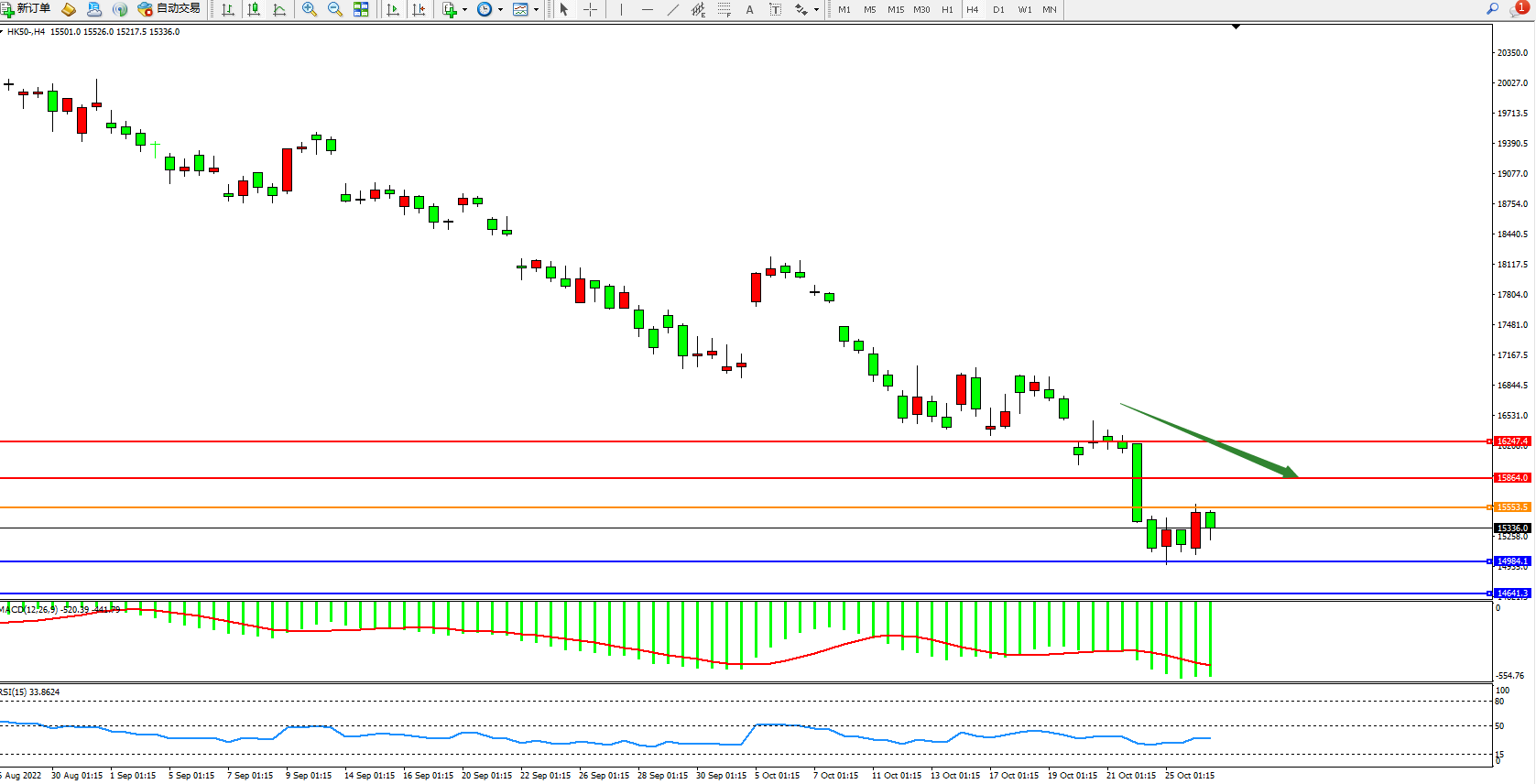This screenshot has height=784, width=1536.
Task: Expand the chart templates dropdown
Action: (x=536, y=9)
